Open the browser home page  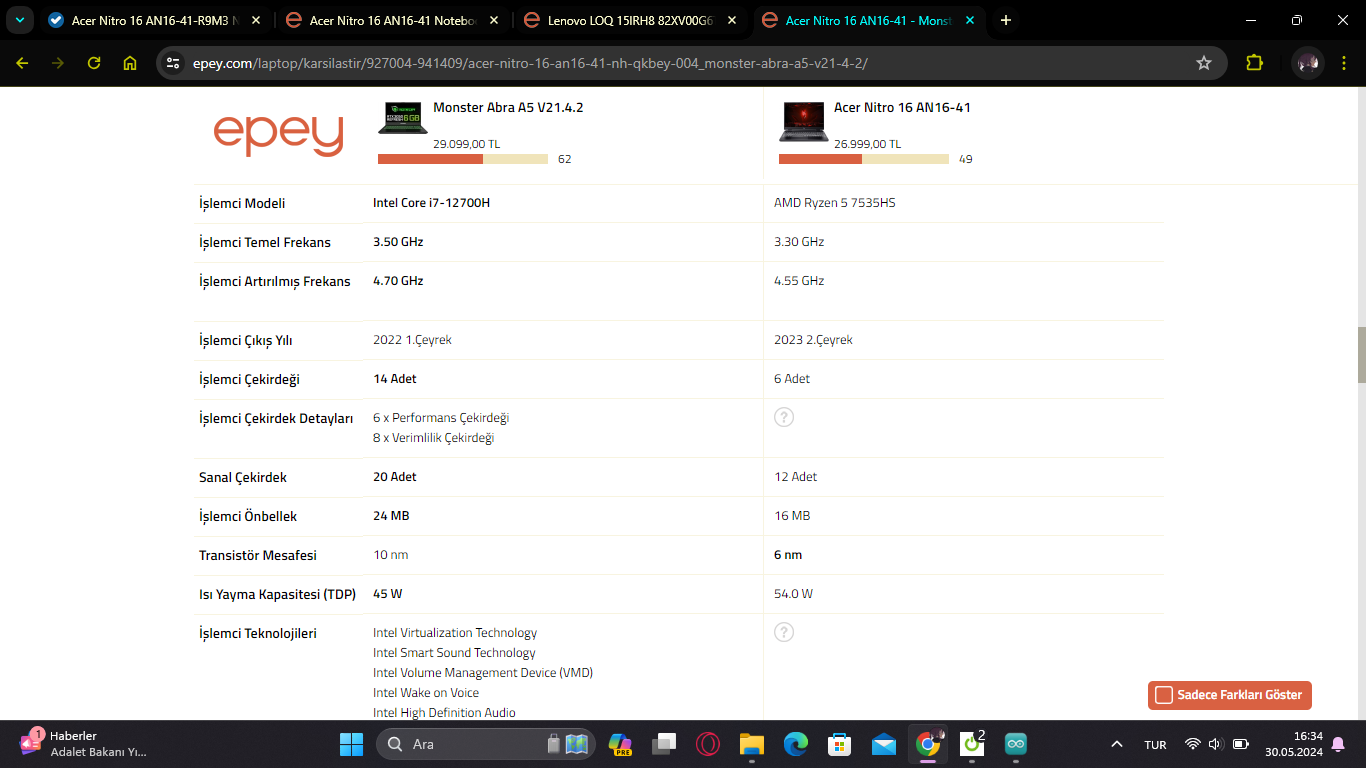pos(130,63)
